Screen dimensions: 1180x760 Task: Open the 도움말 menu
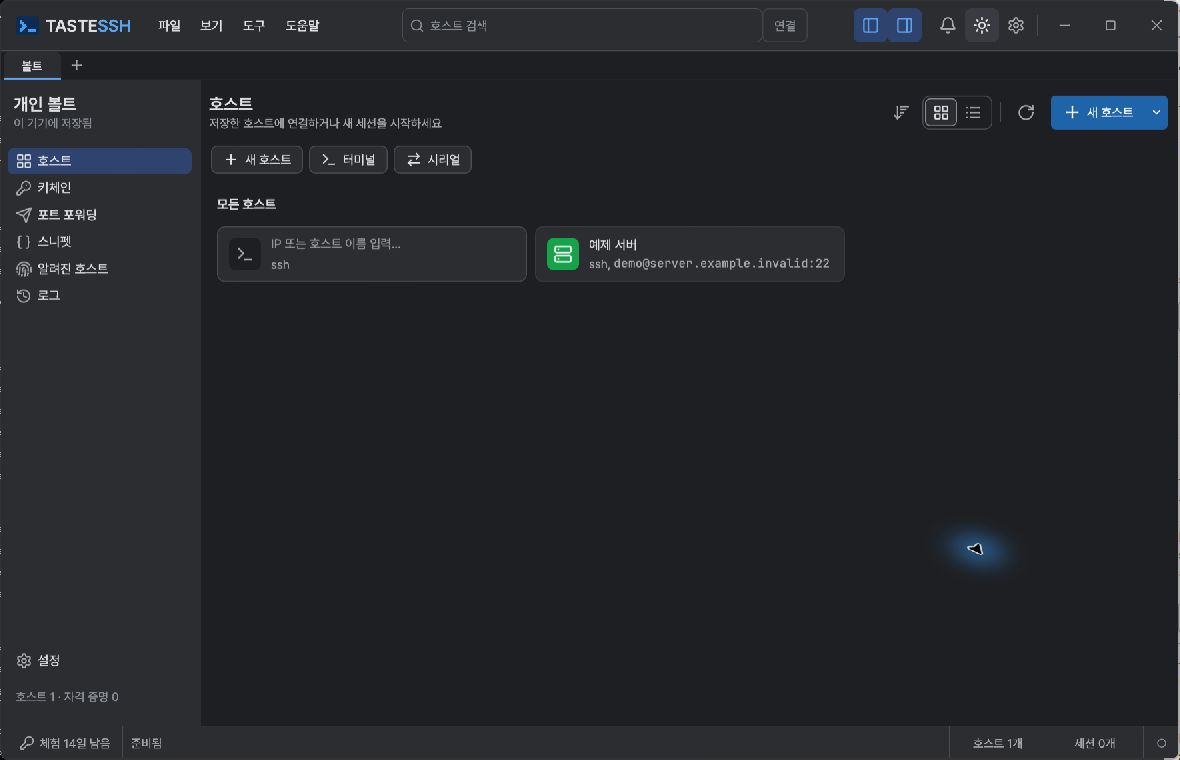[302, 26]
